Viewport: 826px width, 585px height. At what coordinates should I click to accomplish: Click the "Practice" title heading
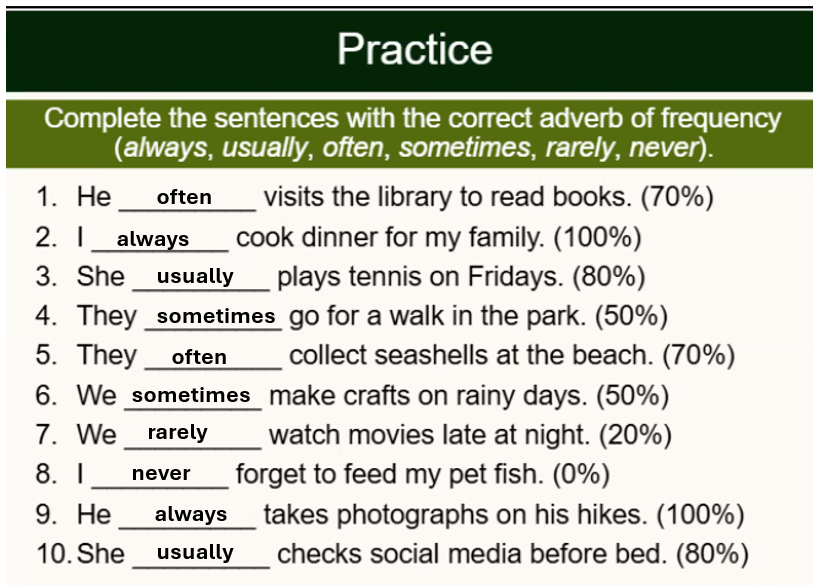pos(414,49)
